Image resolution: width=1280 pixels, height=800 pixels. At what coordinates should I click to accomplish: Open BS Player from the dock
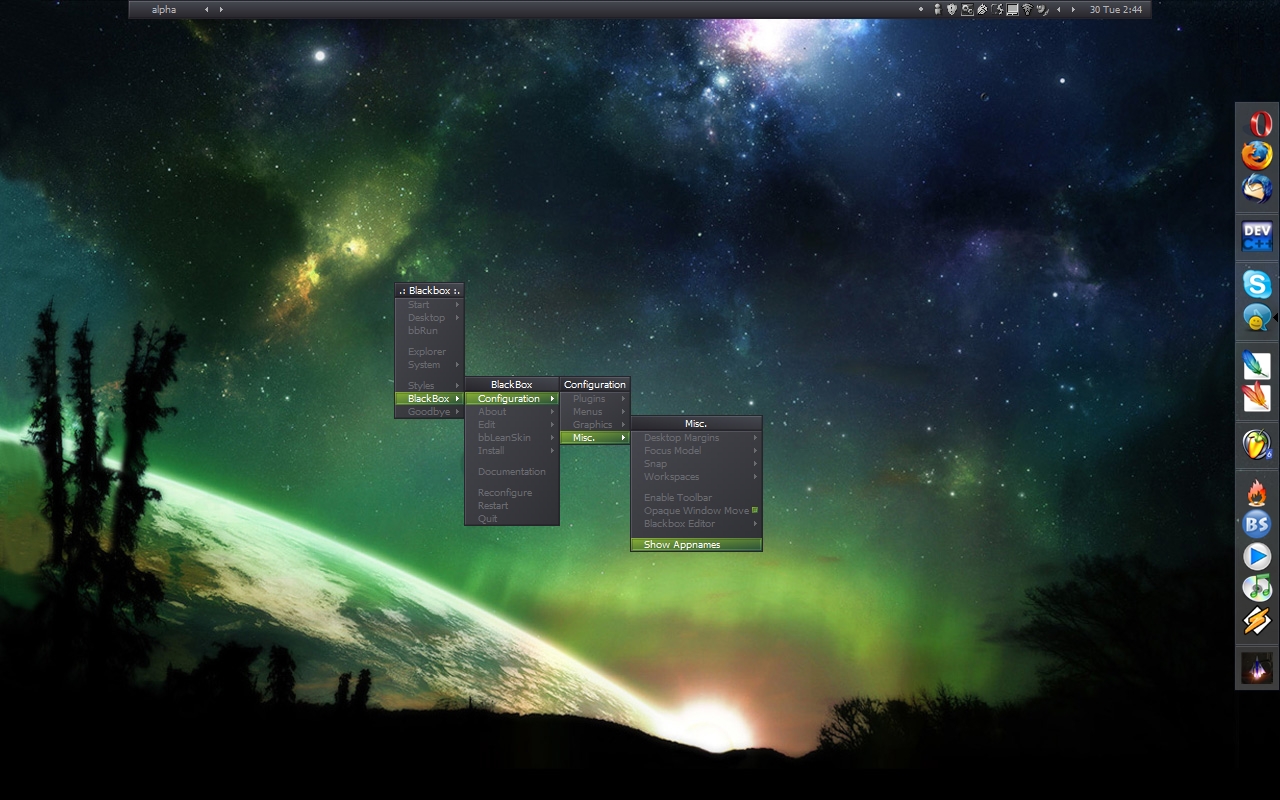tap(1257, 524)
